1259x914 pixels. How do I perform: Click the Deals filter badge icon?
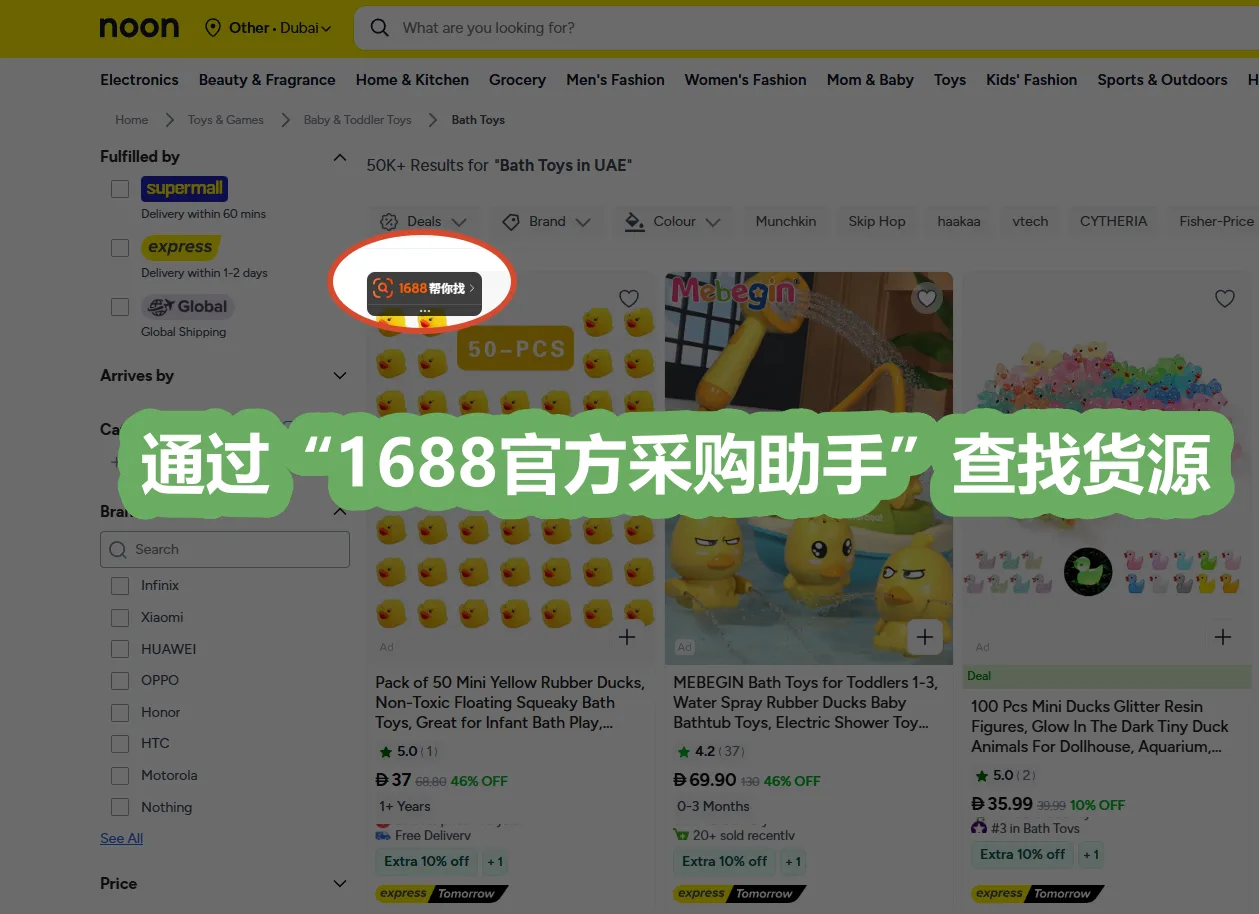[389, 222]
